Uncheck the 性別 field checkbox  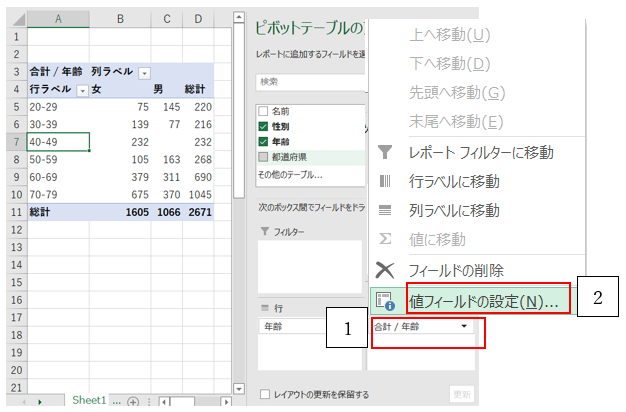click(263, 126)
